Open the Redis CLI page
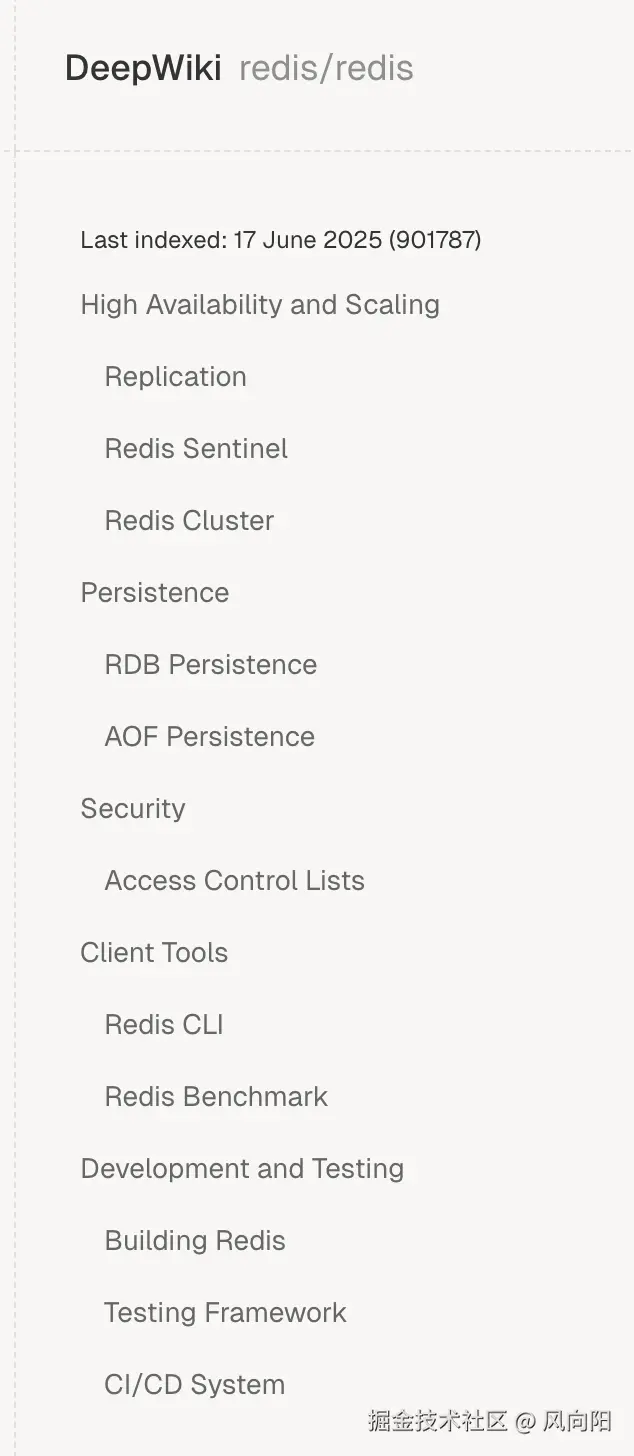 (x=164, y=1024)
